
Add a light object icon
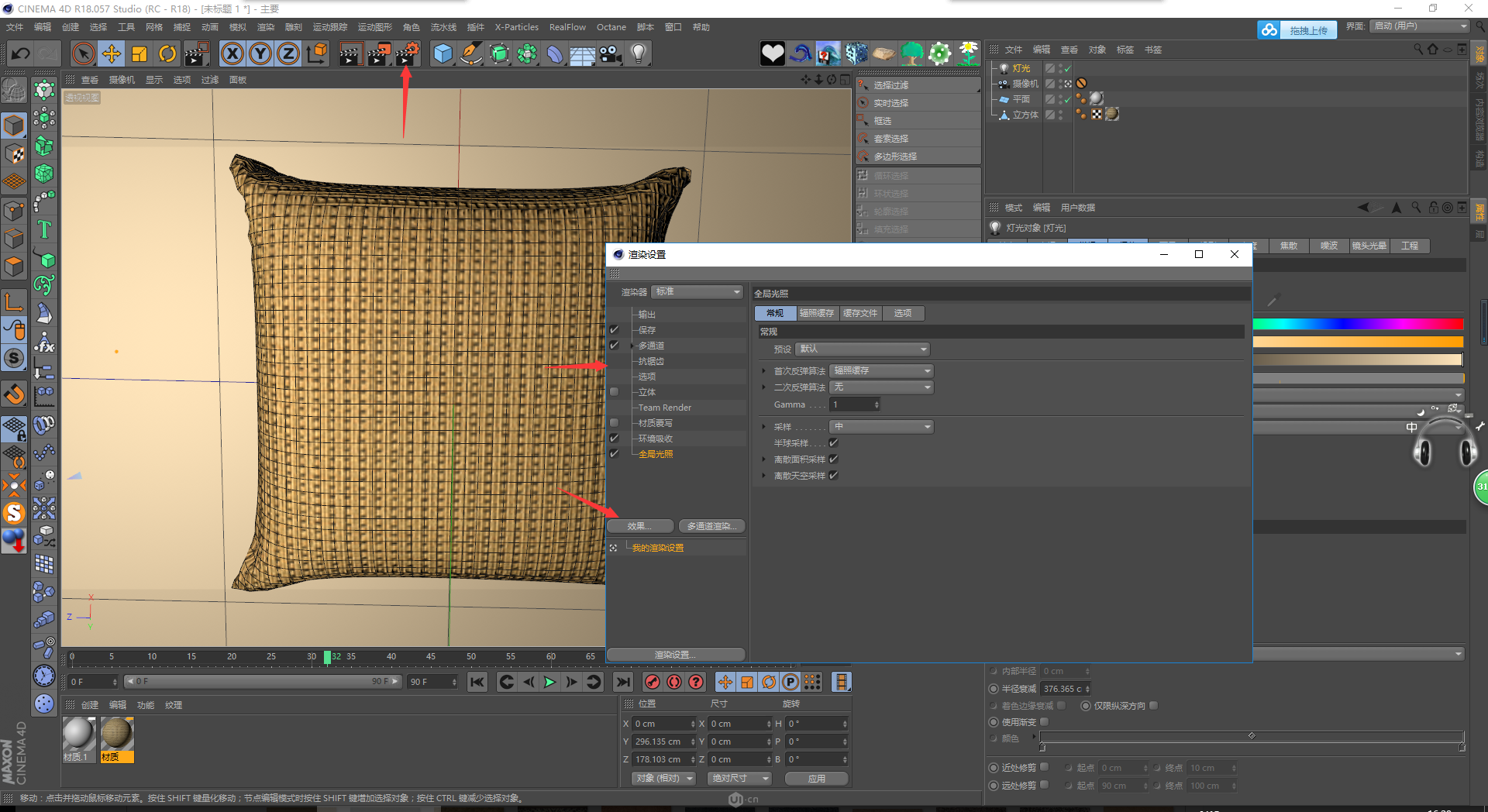(639, 53)
